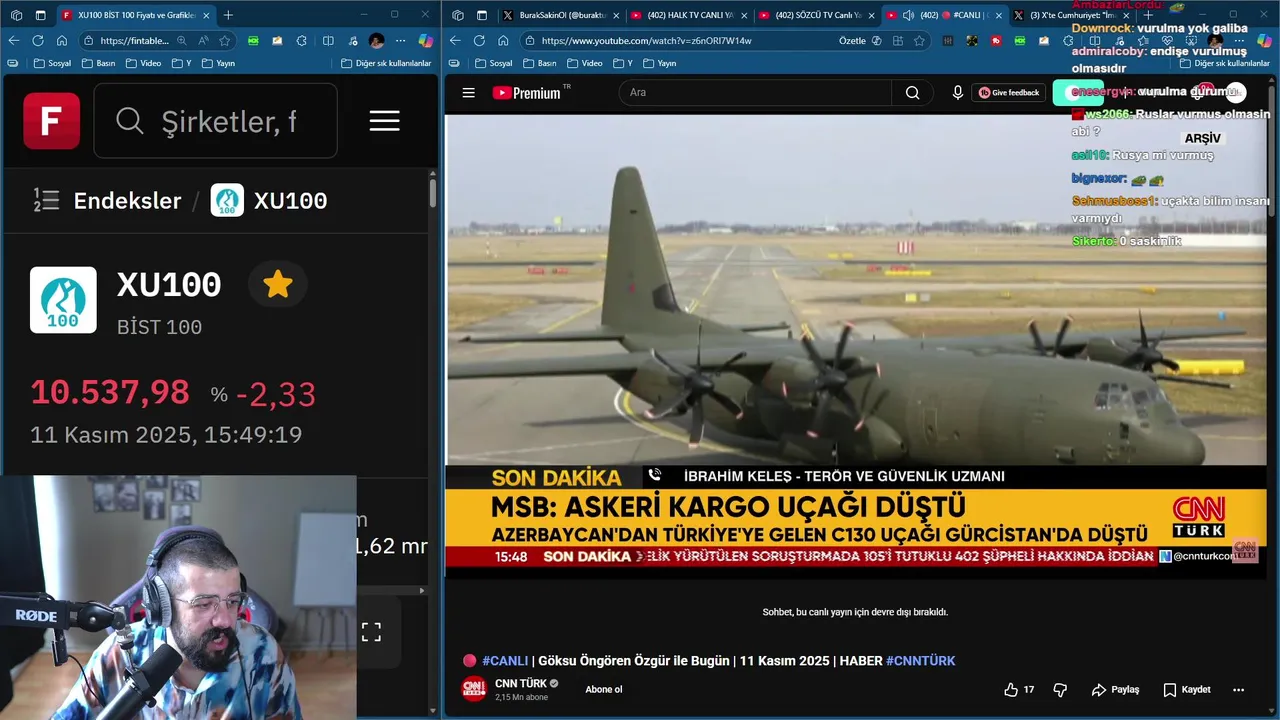Image resolution: width=1280 pixels, height=720 pixels.
Task: Toggle the XU100 favorite star
Action: coord(277,285)
